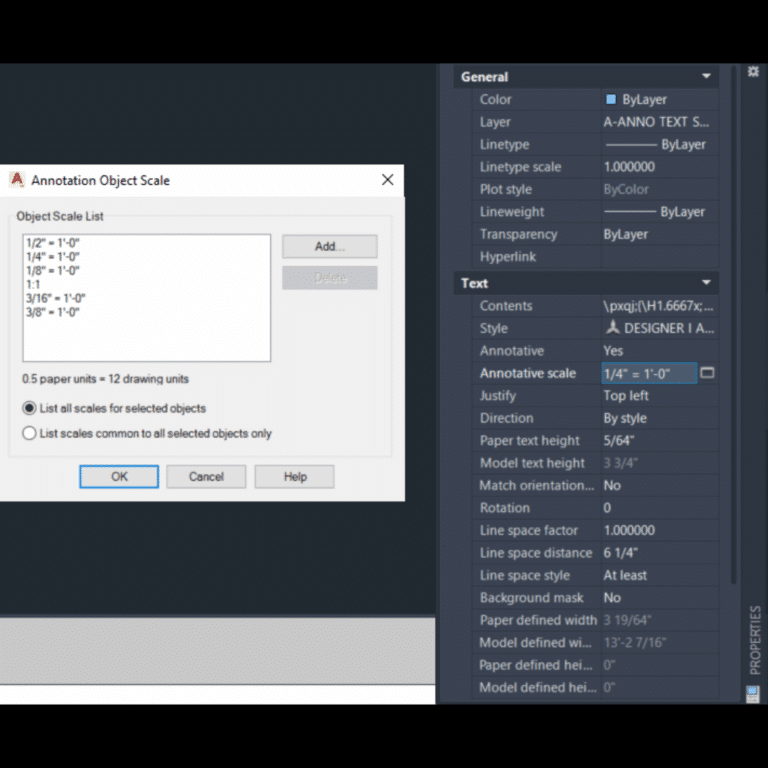Click the annotative style icon in the Style row

click(x=612, y=328)
